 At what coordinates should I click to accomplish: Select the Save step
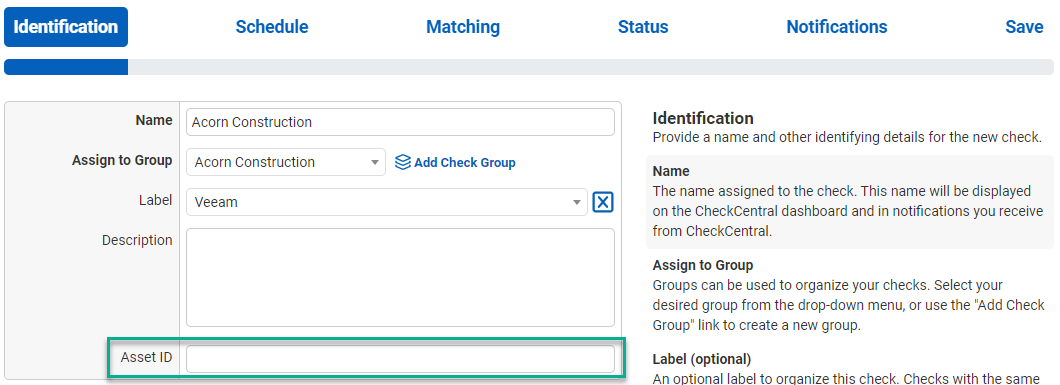[x=1024, y=27]
